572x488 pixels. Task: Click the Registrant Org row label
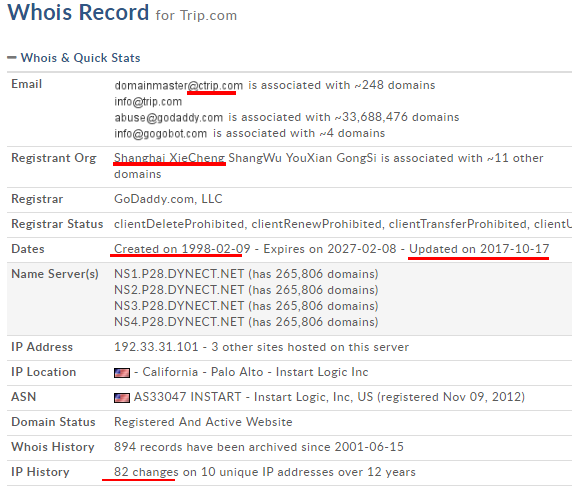(54, 158)
